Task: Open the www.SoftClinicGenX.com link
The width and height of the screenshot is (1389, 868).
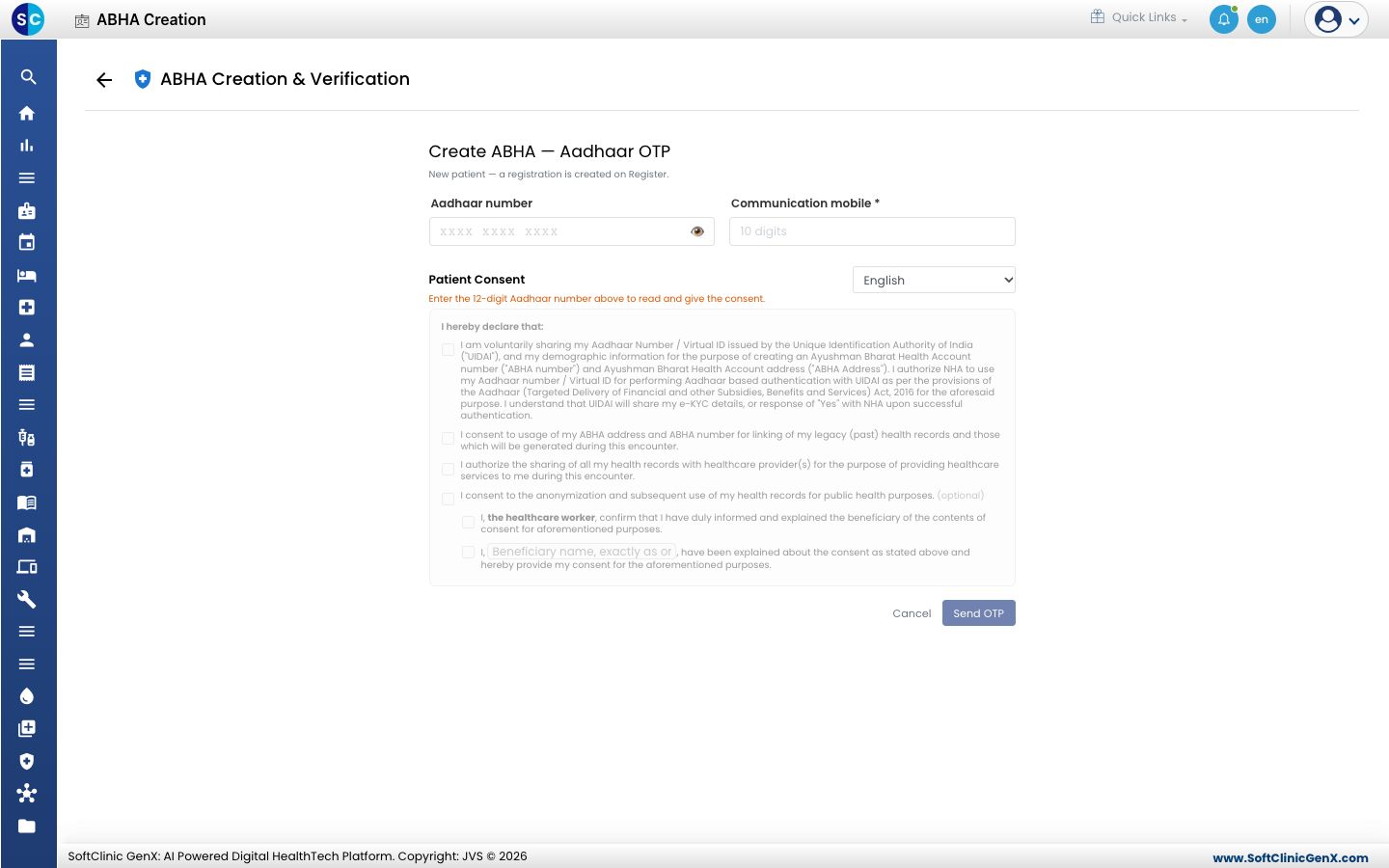Action: coord(1291,857)
